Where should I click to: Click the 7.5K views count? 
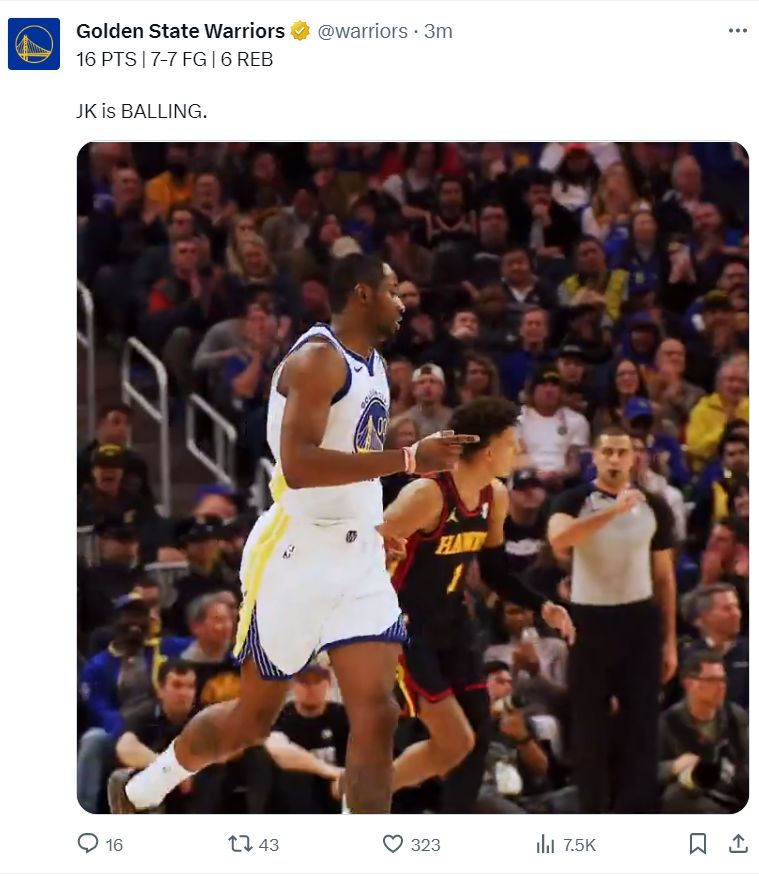pos(580,845)
